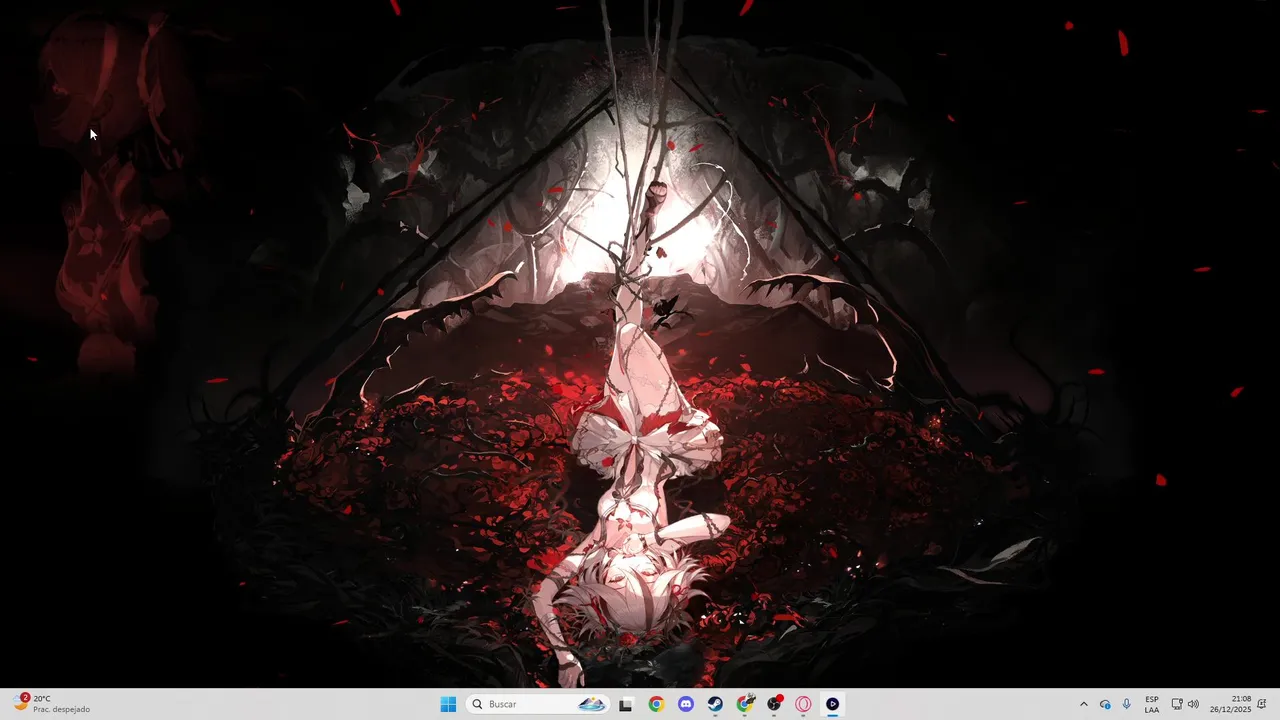Open Steam from the taskbar
1280x720 pixels.
[x=715, y=704]
